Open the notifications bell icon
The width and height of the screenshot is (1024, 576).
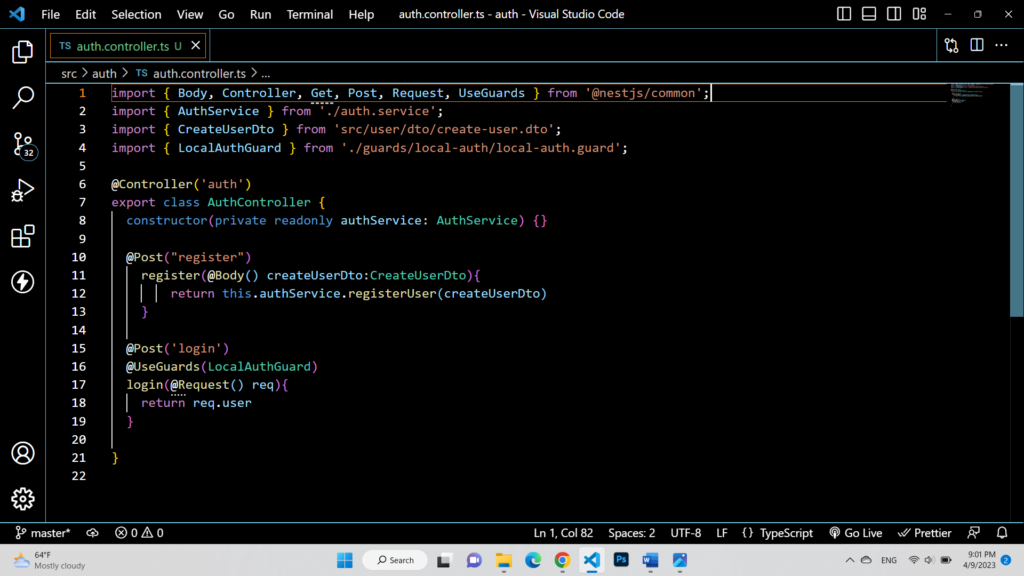point(1002,533)
